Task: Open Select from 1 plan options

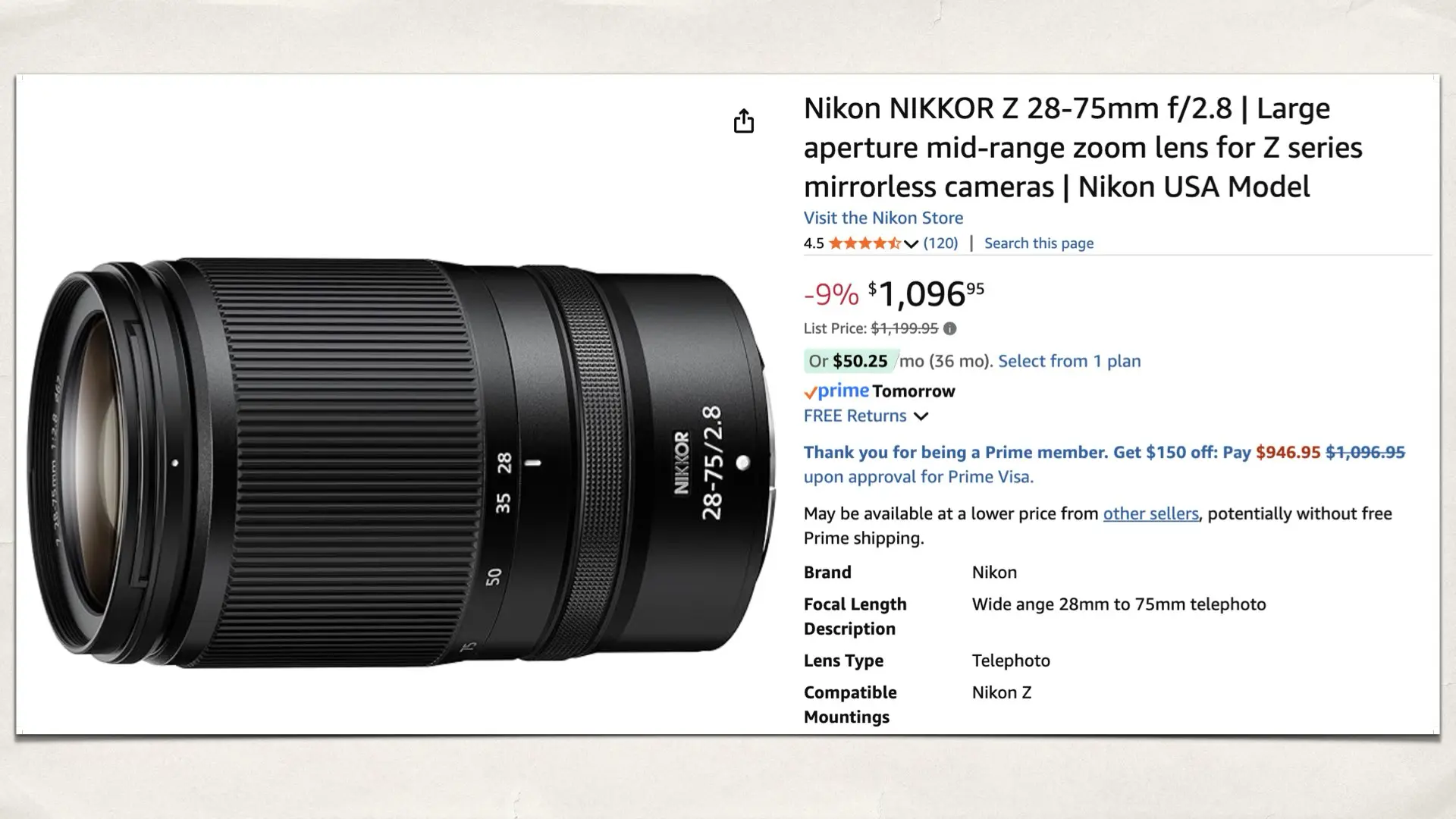Action: pos(1069,361)
